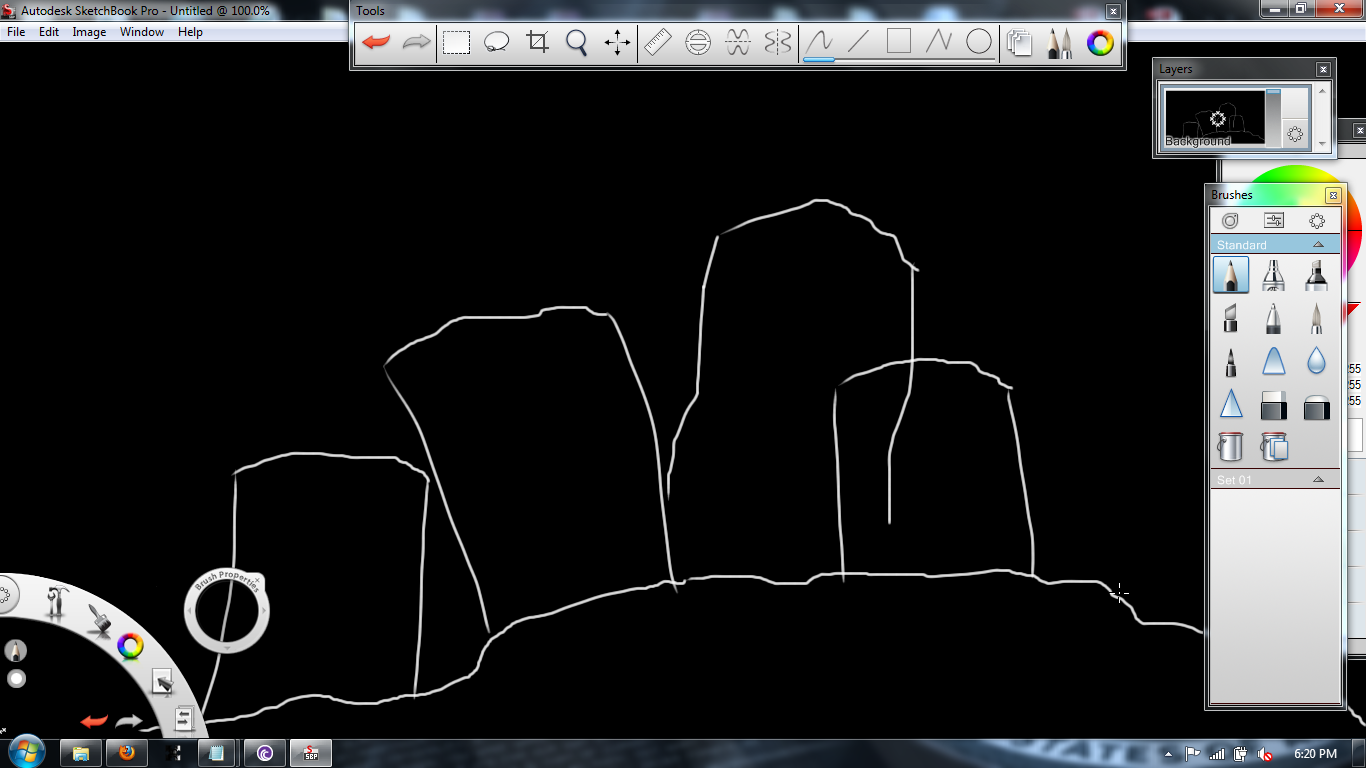Close the Layers panel
The height and width of the screenshot is (768, 1366).
pos(1323,69)
